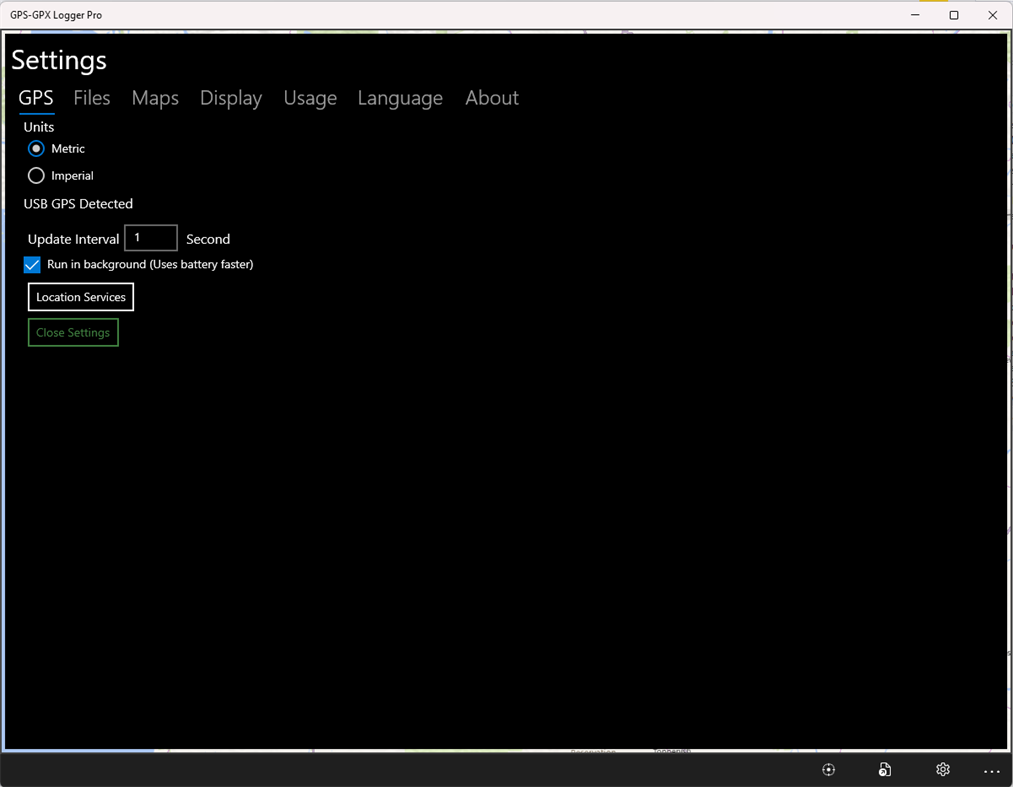Screen dimensions: 1013x787
Task: Disable Run in background option
Action: point(31,264)
